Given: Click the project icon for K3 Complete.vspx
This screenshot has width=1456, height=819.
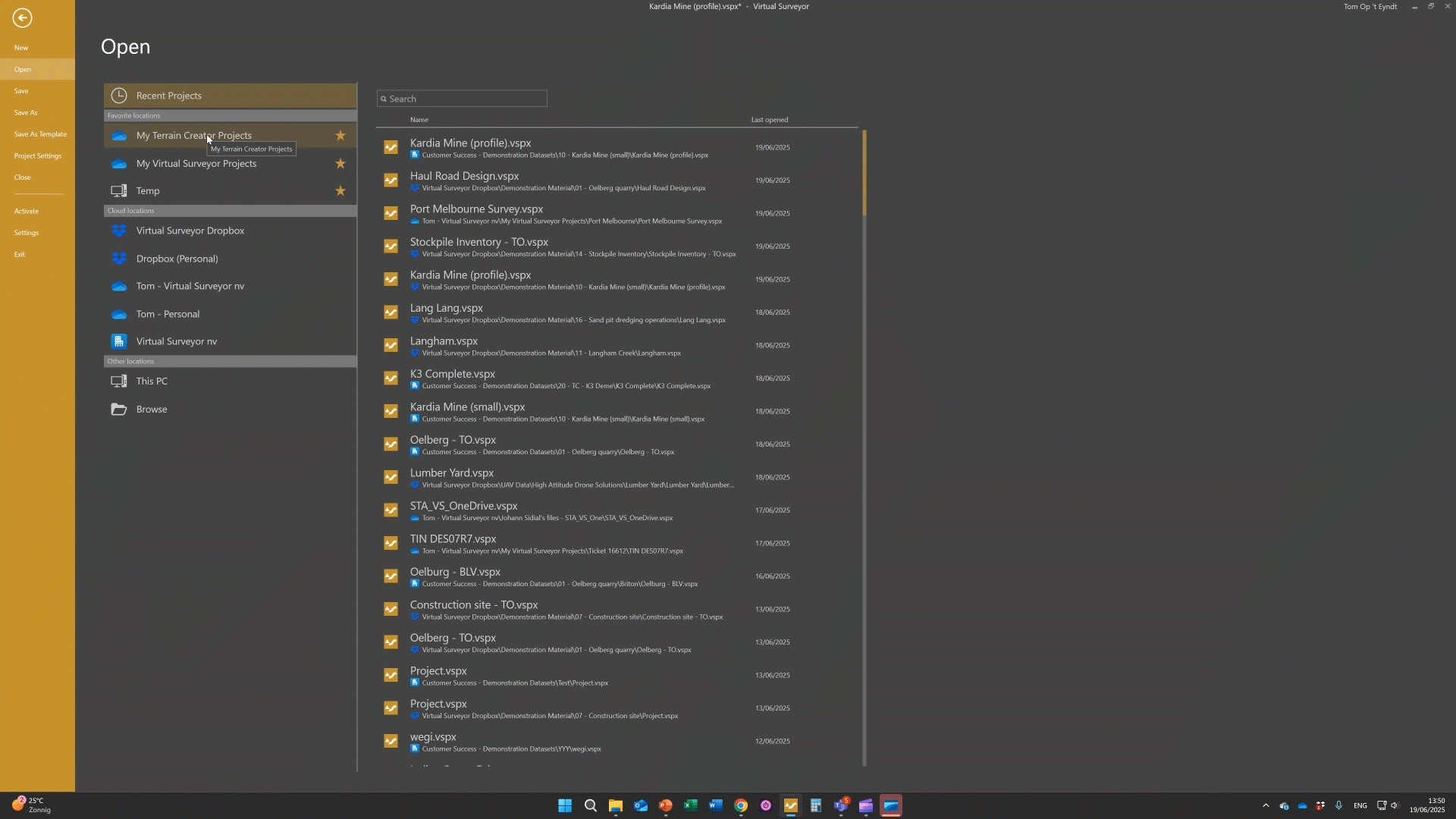Looking at the screenshot, I should pos(391,378).
